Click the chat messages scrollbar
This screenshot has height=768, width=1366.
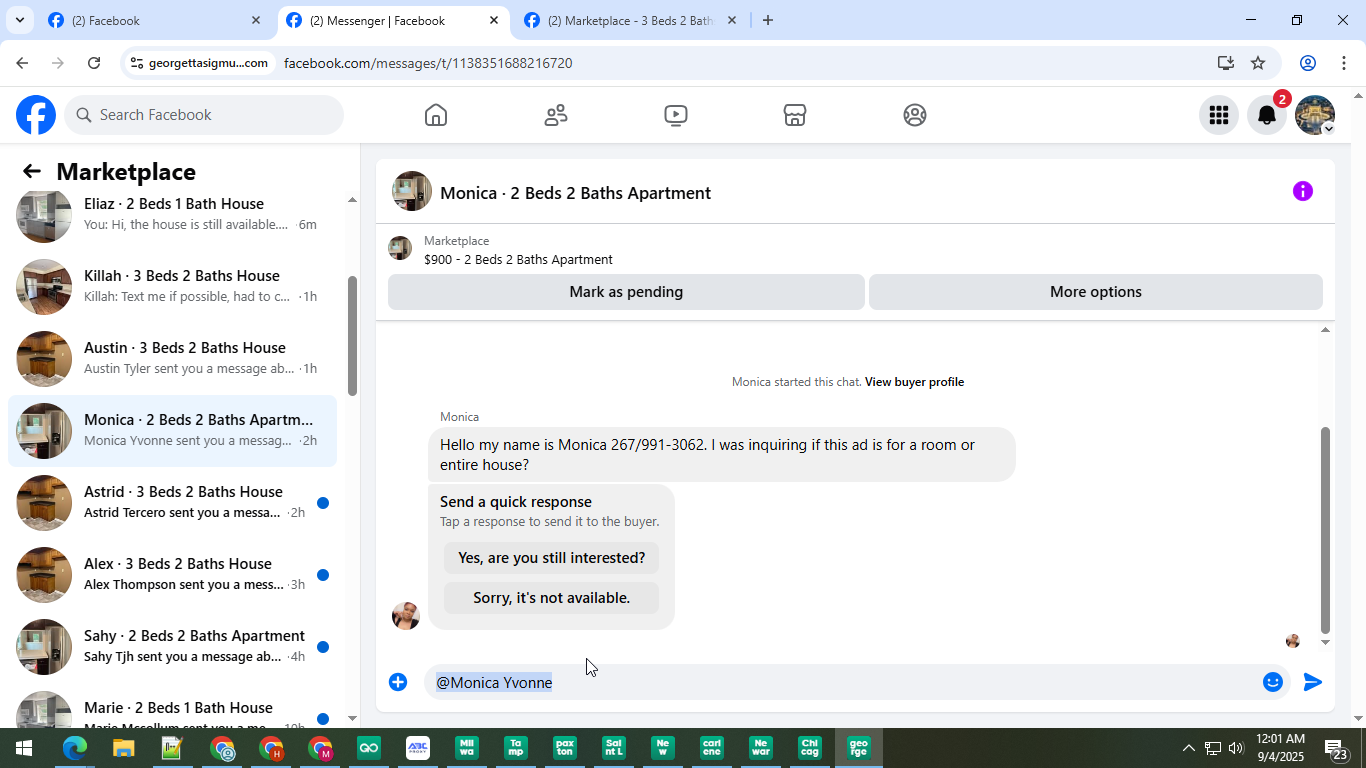pyautogui.click(x=1326, y=530)
